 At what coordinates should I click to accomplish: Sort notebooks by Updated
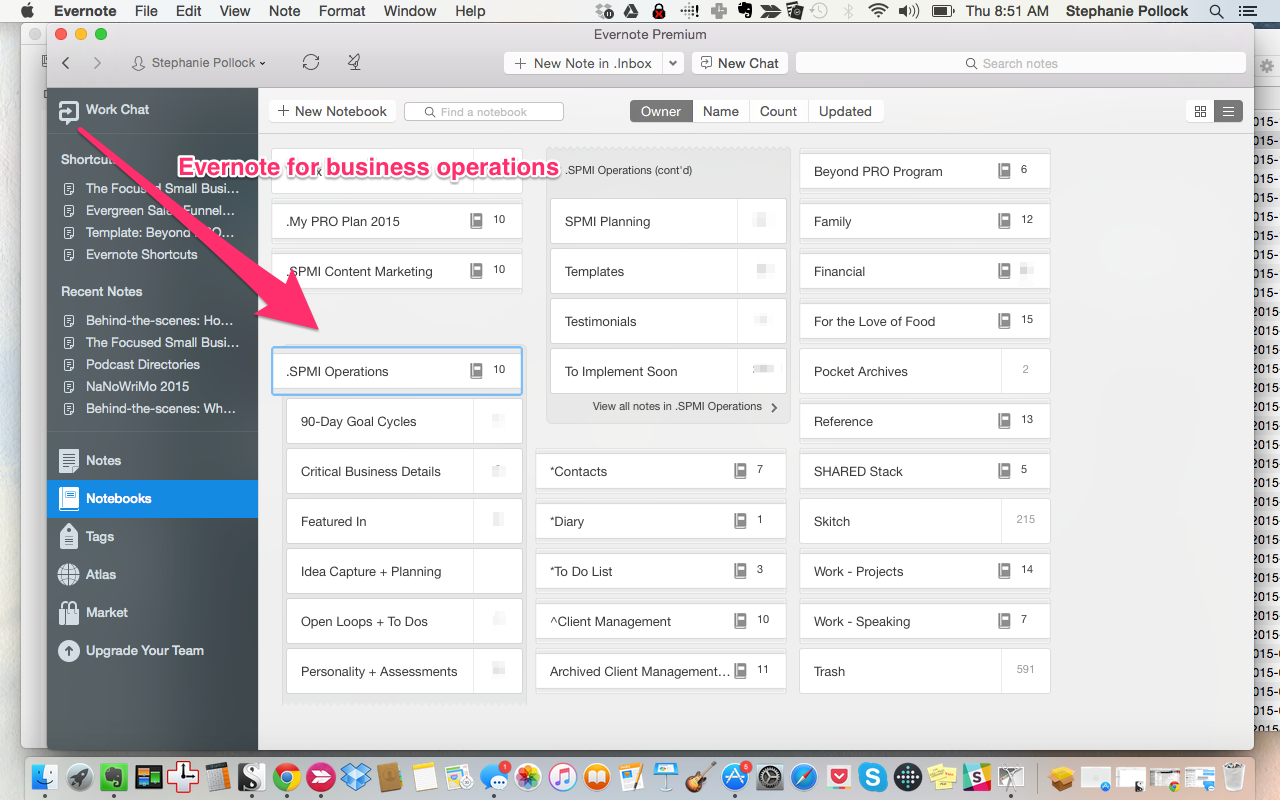[x=845, y=111]
